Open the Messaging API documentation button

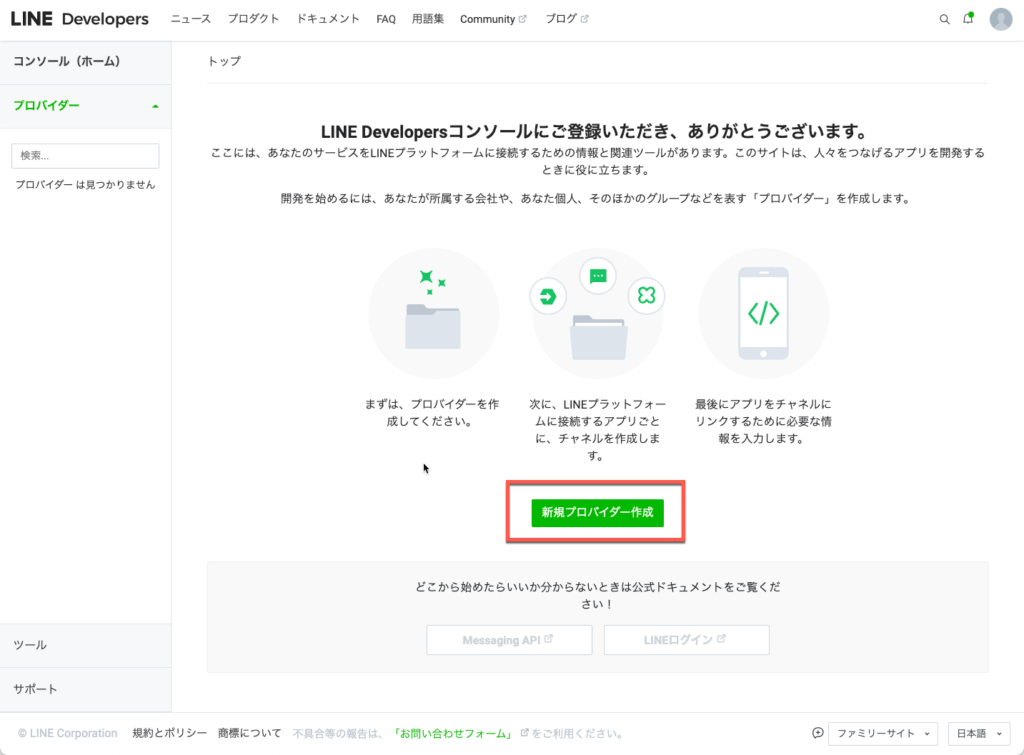(x=509, y=640)
